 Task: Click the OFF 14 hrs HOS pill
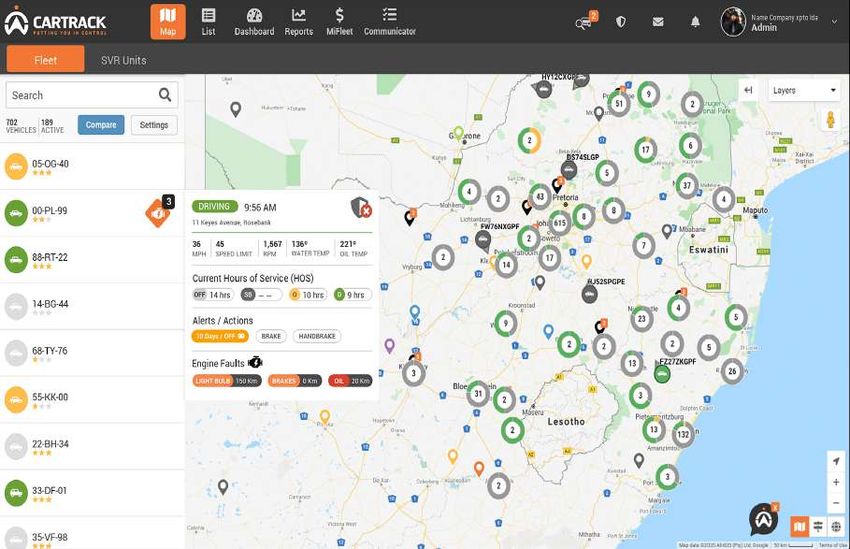pyautogui.click(x=213, y=295)
